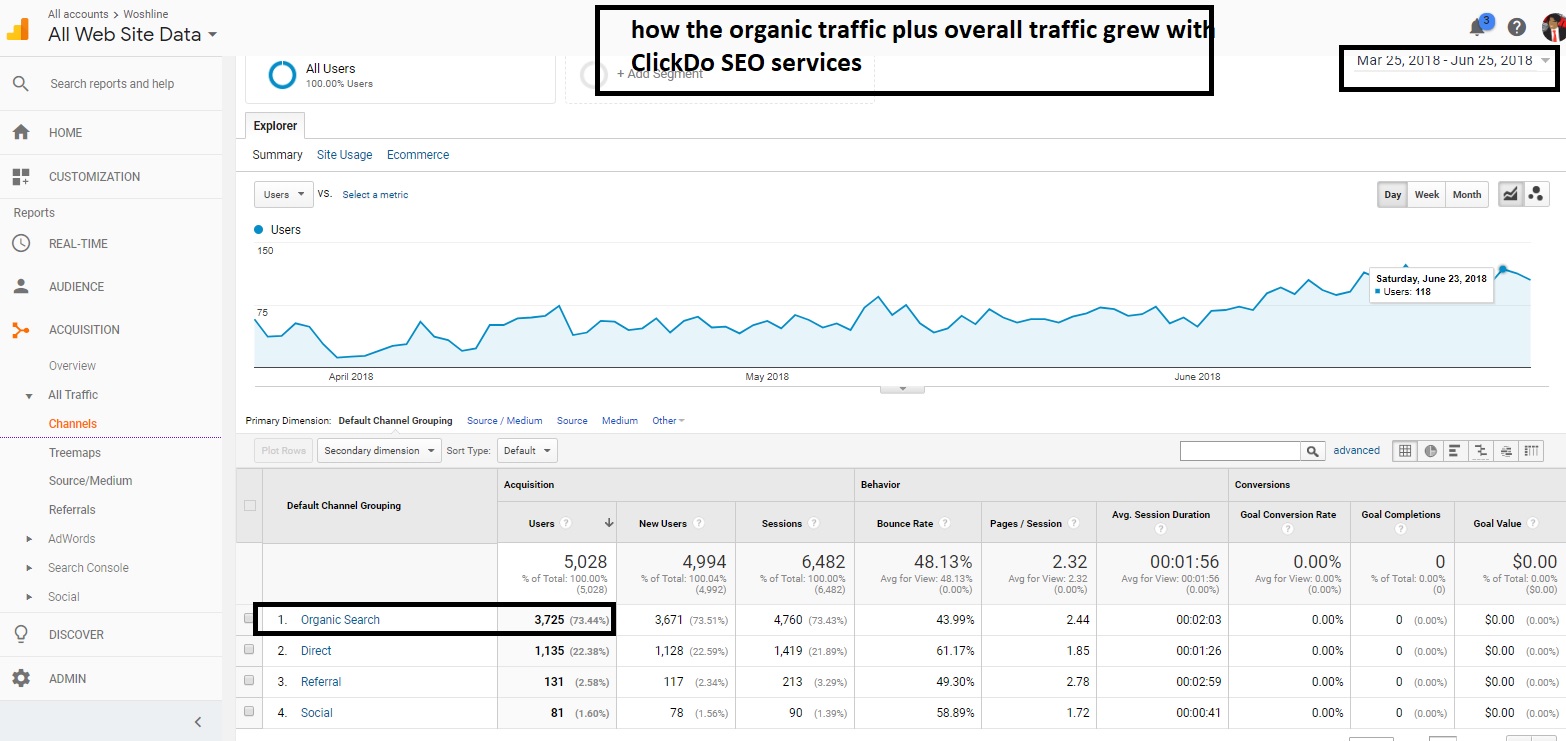Switch to the motion chart icon
Screen dimensions: 1566x741
tap(1536, 194)
